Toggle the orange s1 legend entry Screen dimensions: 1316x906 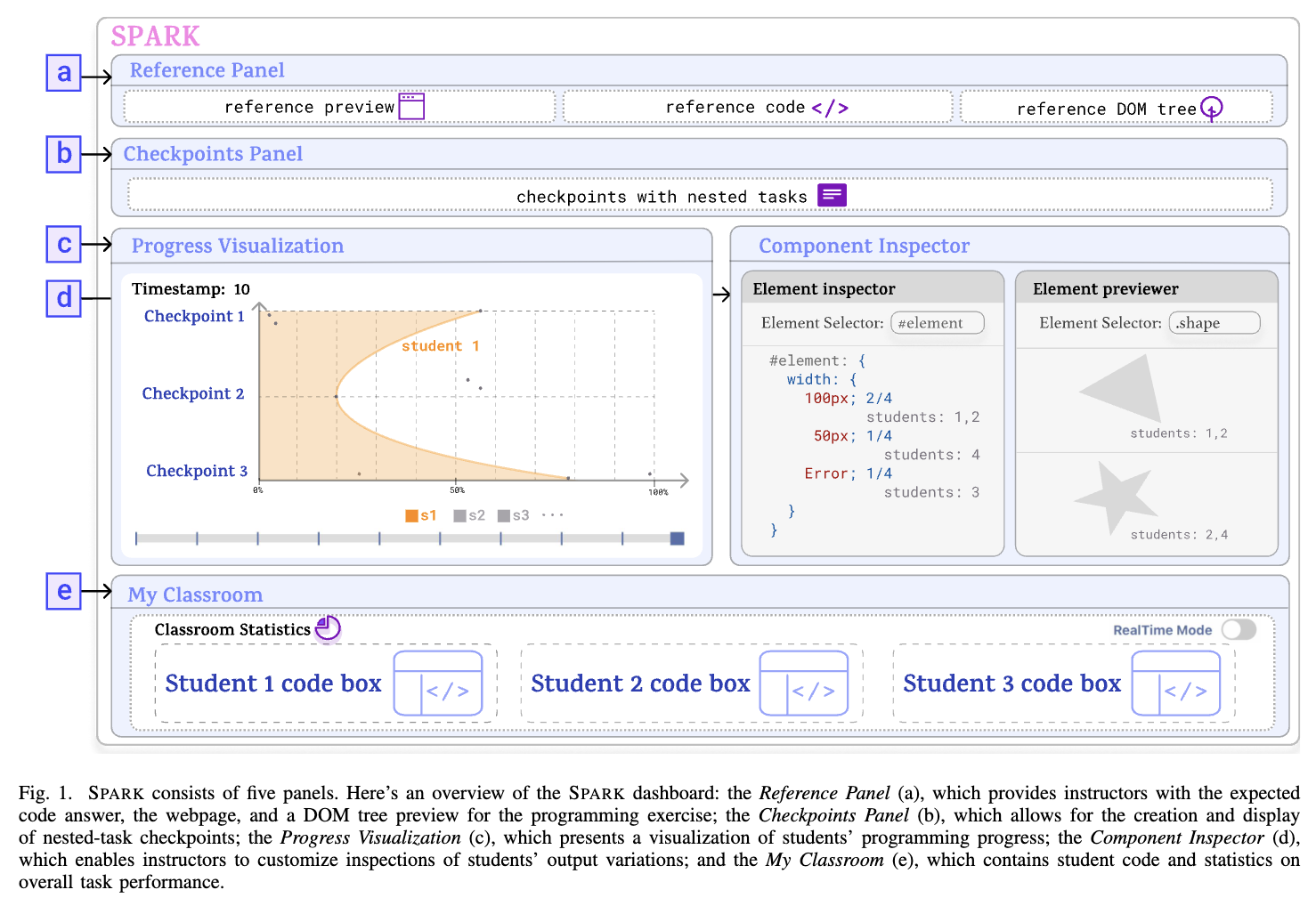[x=421, y=515]
